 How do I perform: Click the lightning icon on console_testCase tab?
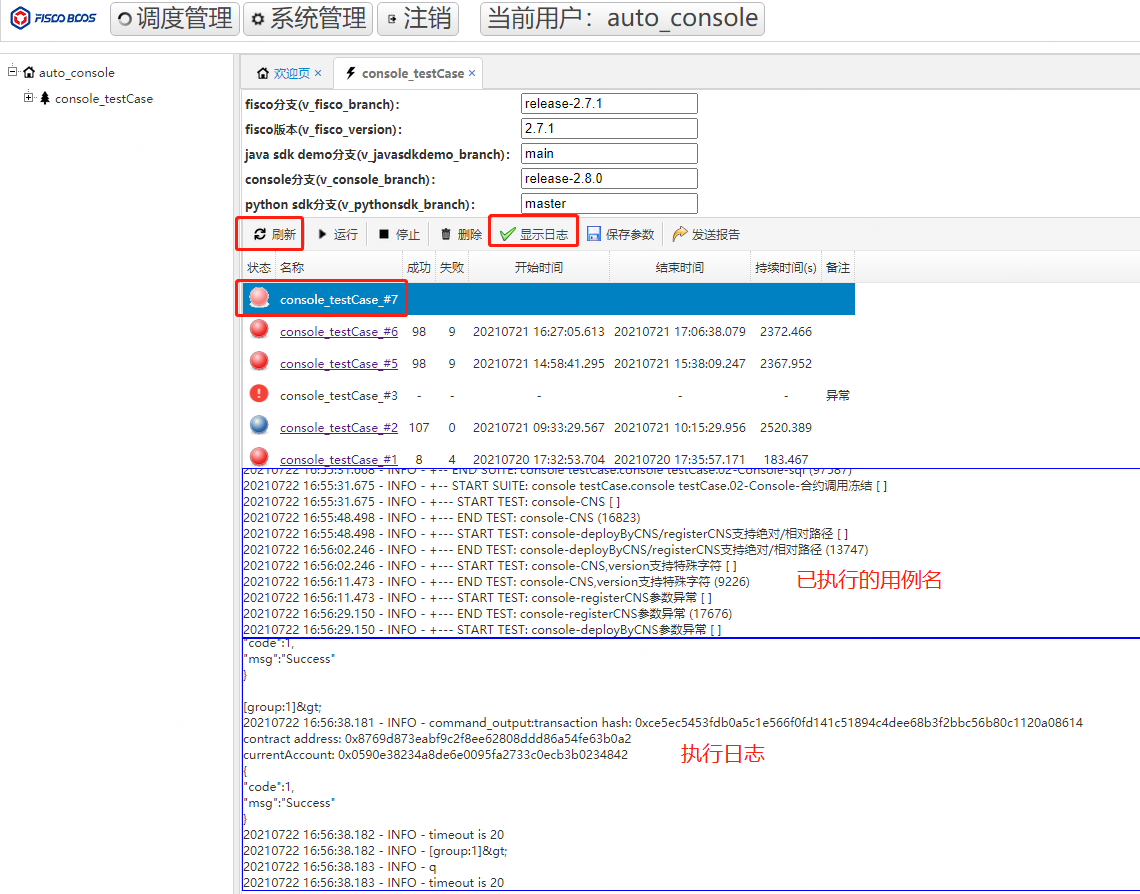click(x=350, y=73)
